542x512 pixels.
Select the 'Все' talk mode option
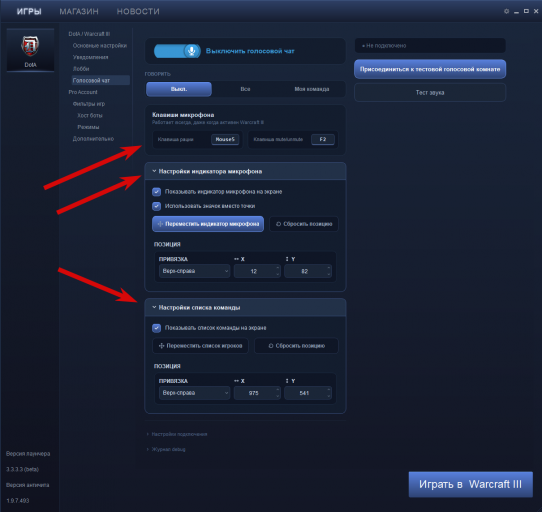click(245, 89)
